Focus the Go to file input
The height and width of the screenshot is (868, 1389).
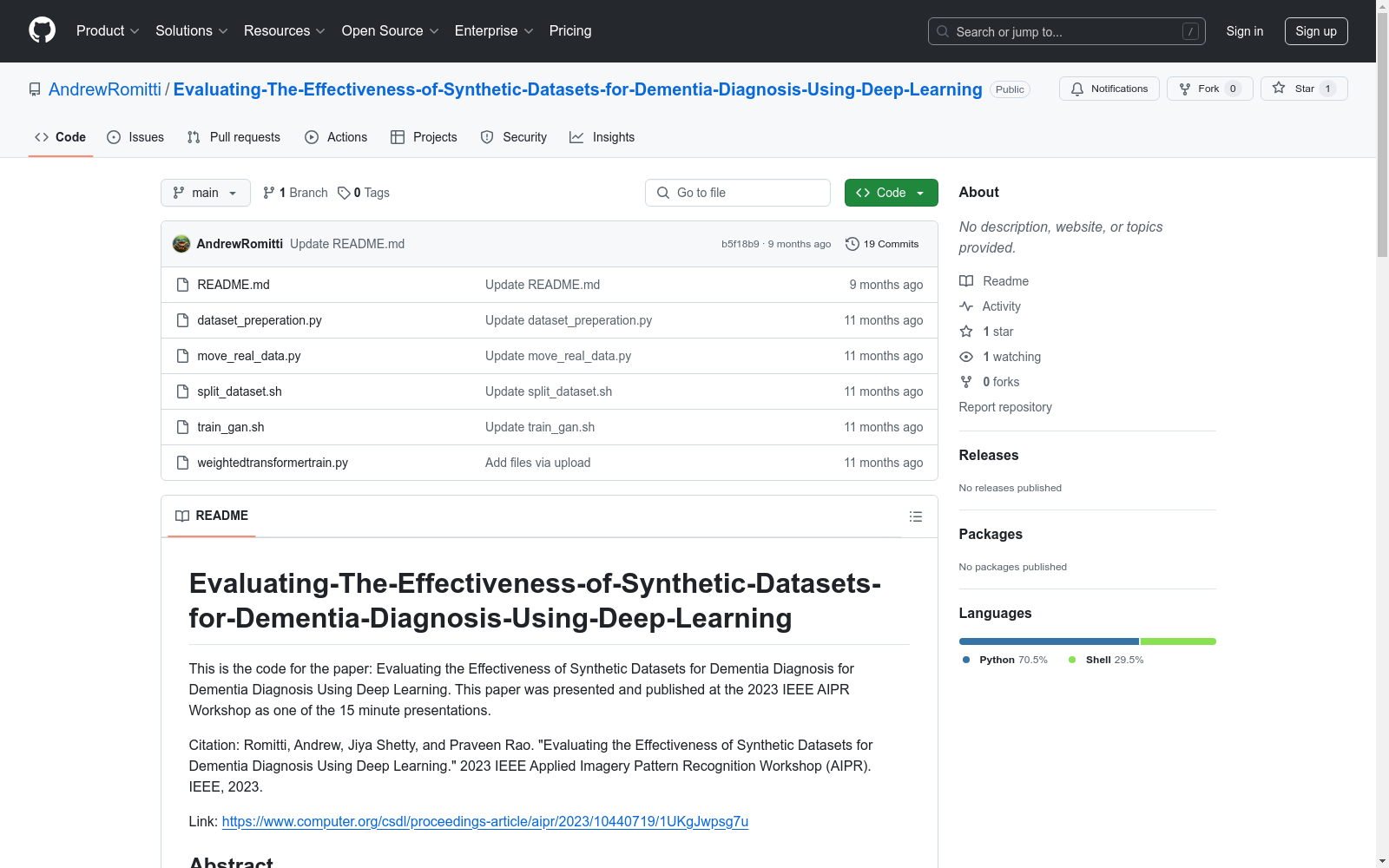tap(738, 193)
